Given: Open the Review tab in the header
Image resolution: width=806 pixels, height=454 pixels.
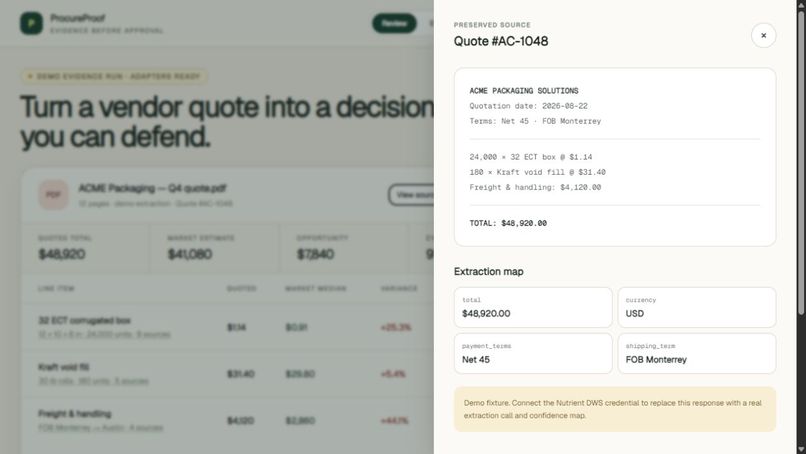Looking at the screenshot, I should (394, 23).
